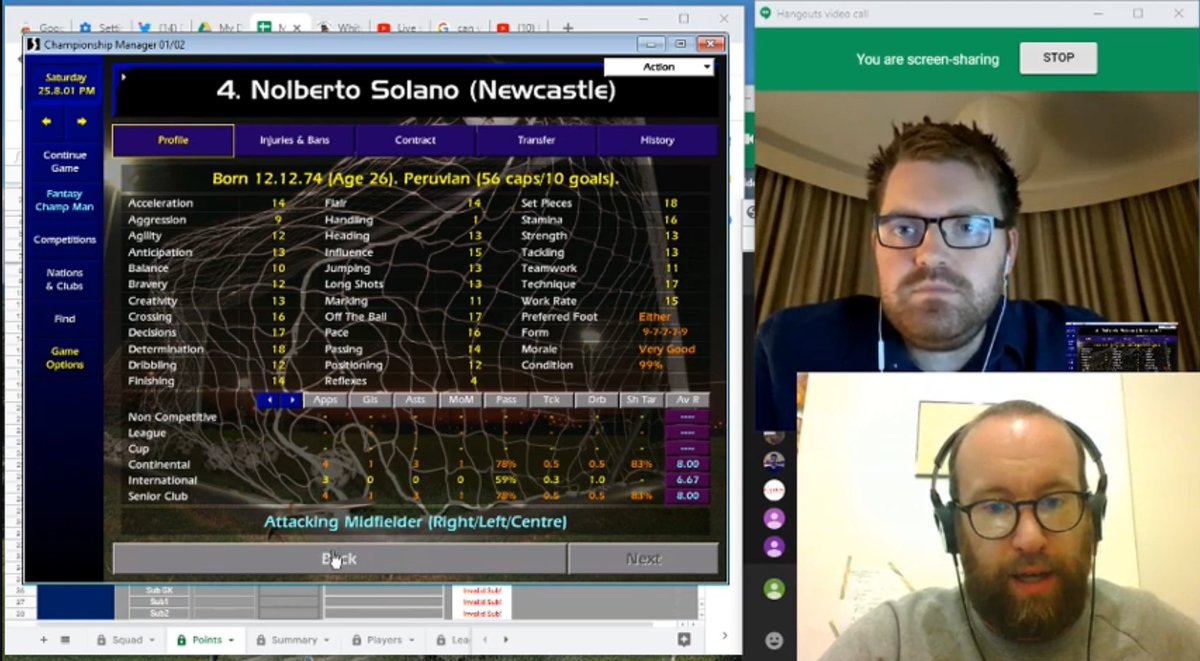Select the white logo participant avatar in Hangouts
This screenshot has width=1200, height=661.
774,490
